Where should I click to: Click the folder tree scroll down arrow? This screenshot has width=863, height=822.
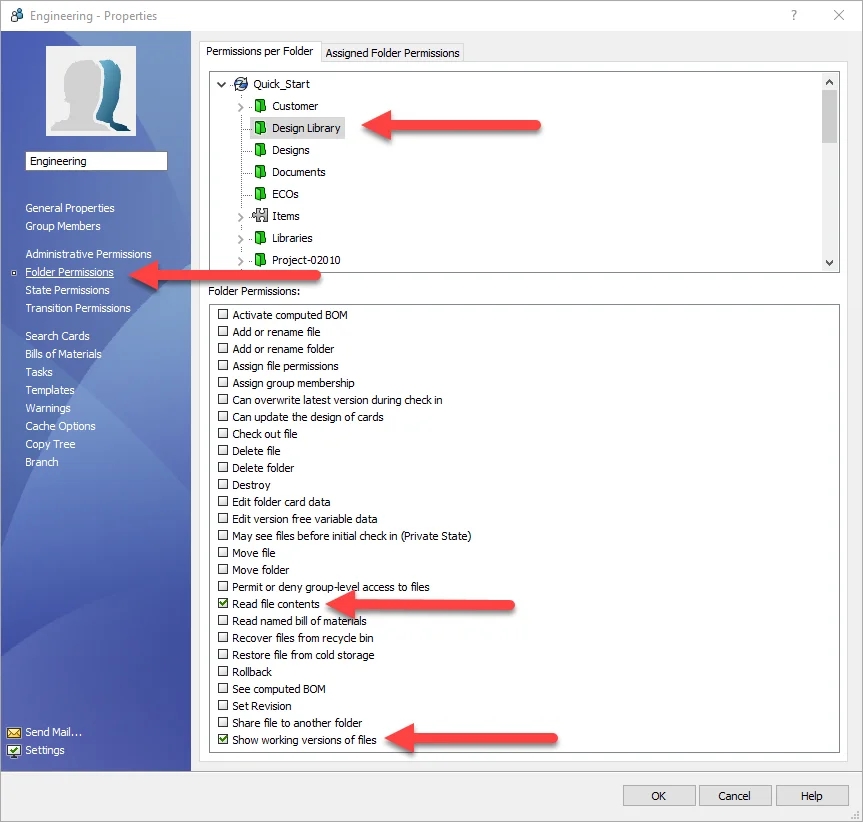829,263
